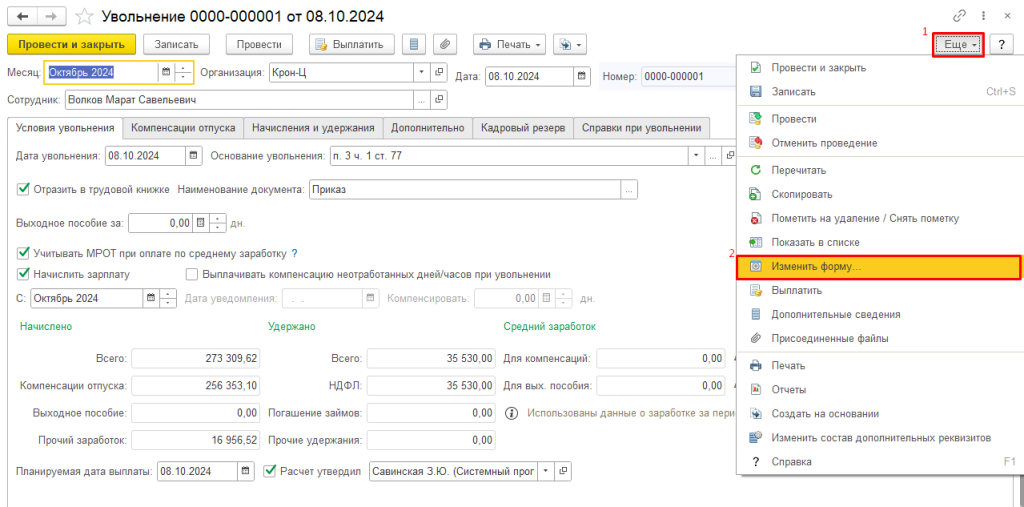Open additional info icon in toolbar
Image resolution: width=1024 pixels, height=507 pixels.
point(413,44)
